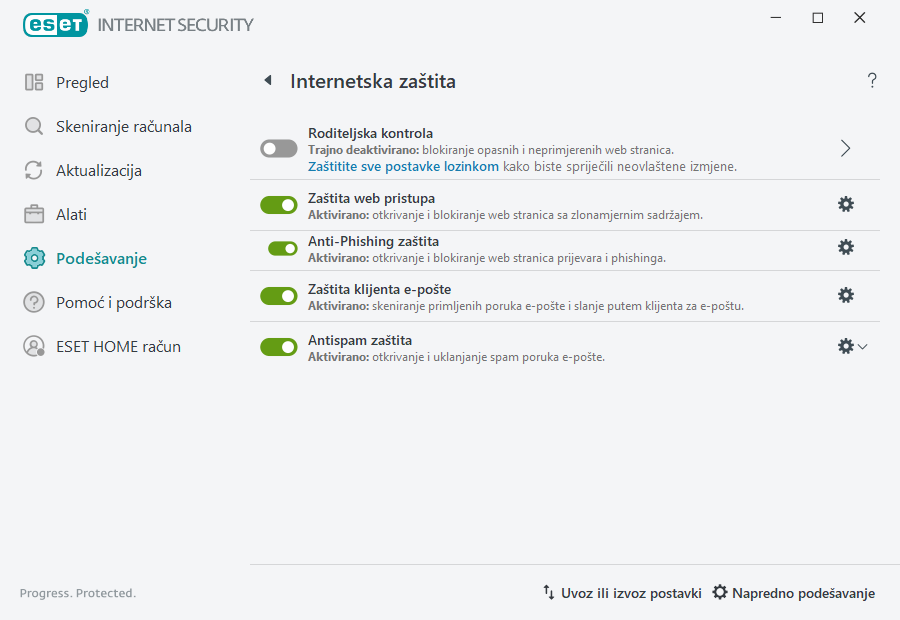Turn off Antispam zaštita
This screenshot has height=620, width=900.
(278, 348)
